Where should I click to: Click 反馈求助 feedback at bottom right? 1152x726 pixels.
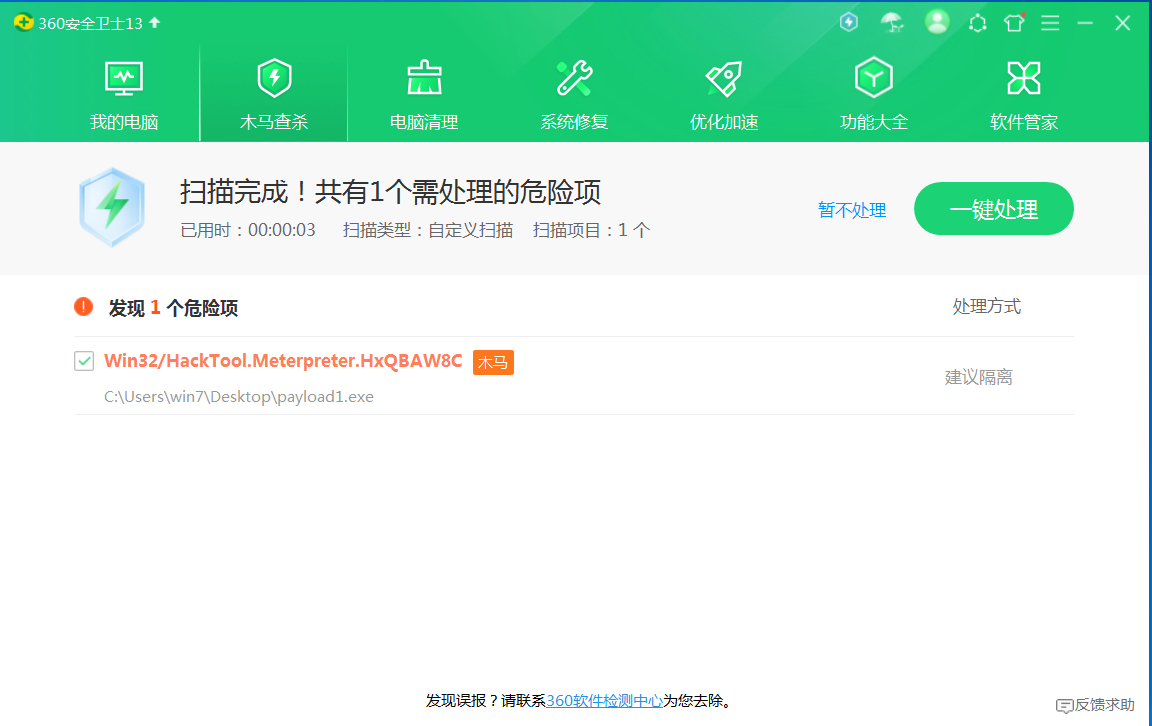point(1096,705)
